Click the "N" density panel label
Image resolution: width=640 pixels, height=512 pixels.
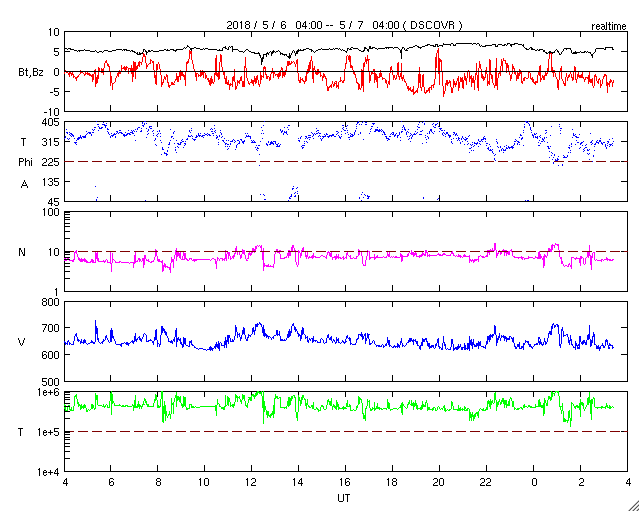coord(22,252)
